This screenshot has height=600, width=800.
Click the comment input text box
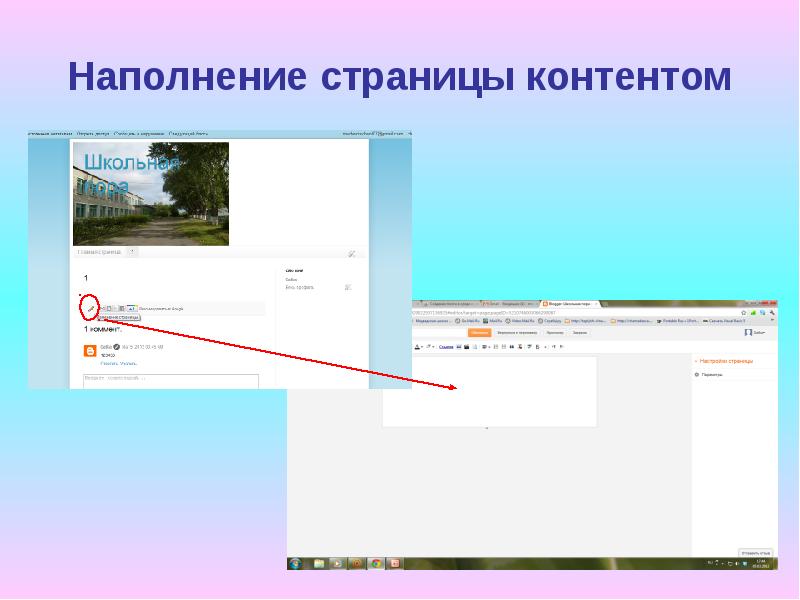point(170,380)
